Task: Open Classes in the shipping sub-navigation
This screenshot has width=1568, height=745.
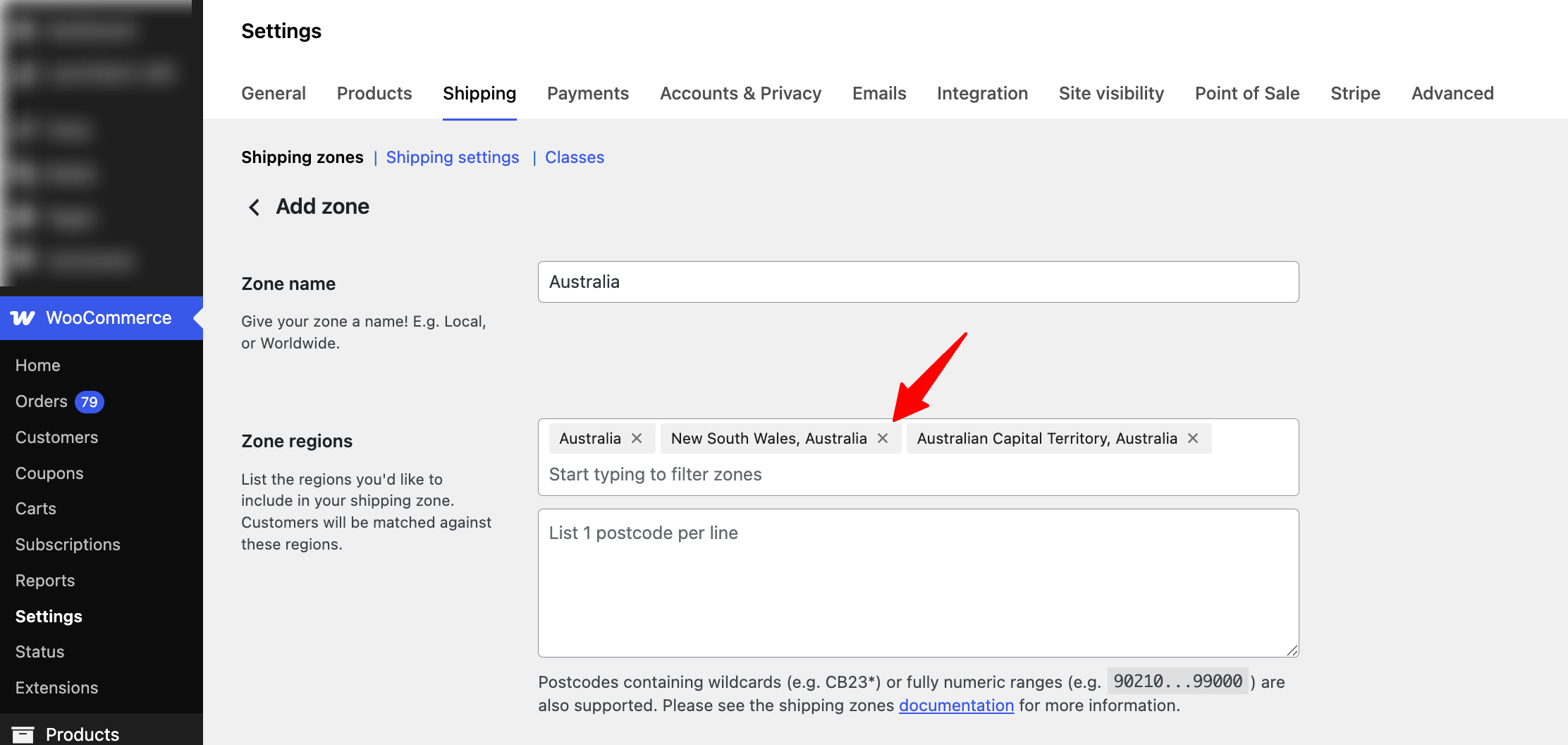Action: [574, 157]
